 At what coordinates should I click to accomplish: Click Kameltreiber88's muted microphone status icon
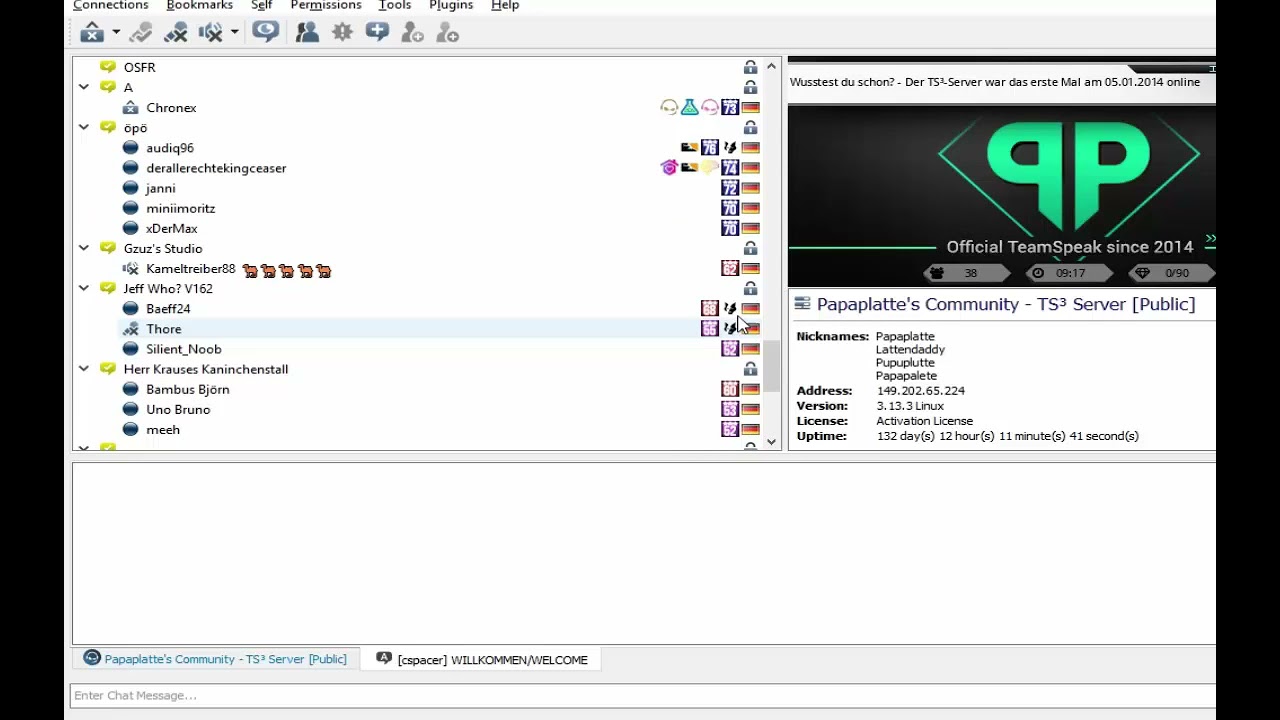(130, 268)
